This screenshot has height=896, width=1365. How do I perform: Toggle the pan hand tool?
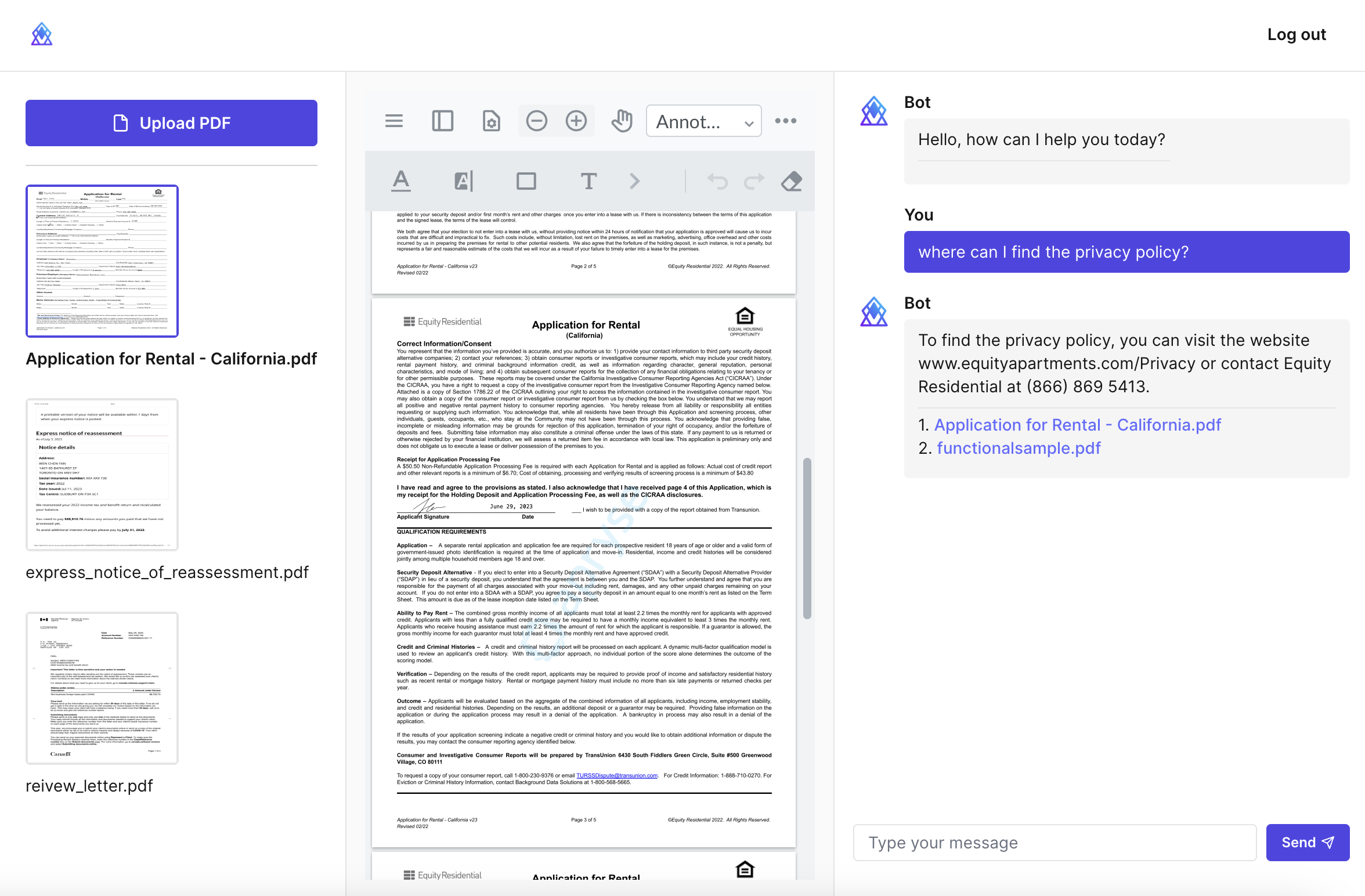[x=622, y=121]
